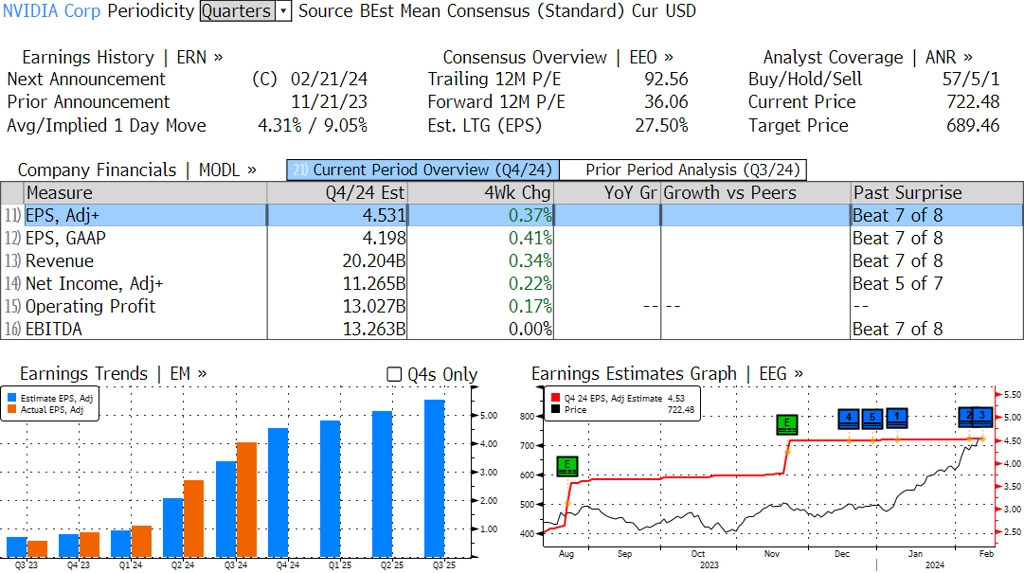Click the EBITDA 4Wk Chg value 0.00%
Image resolution: width=1024 pixels, height=573 pixels.
point(530,329)
